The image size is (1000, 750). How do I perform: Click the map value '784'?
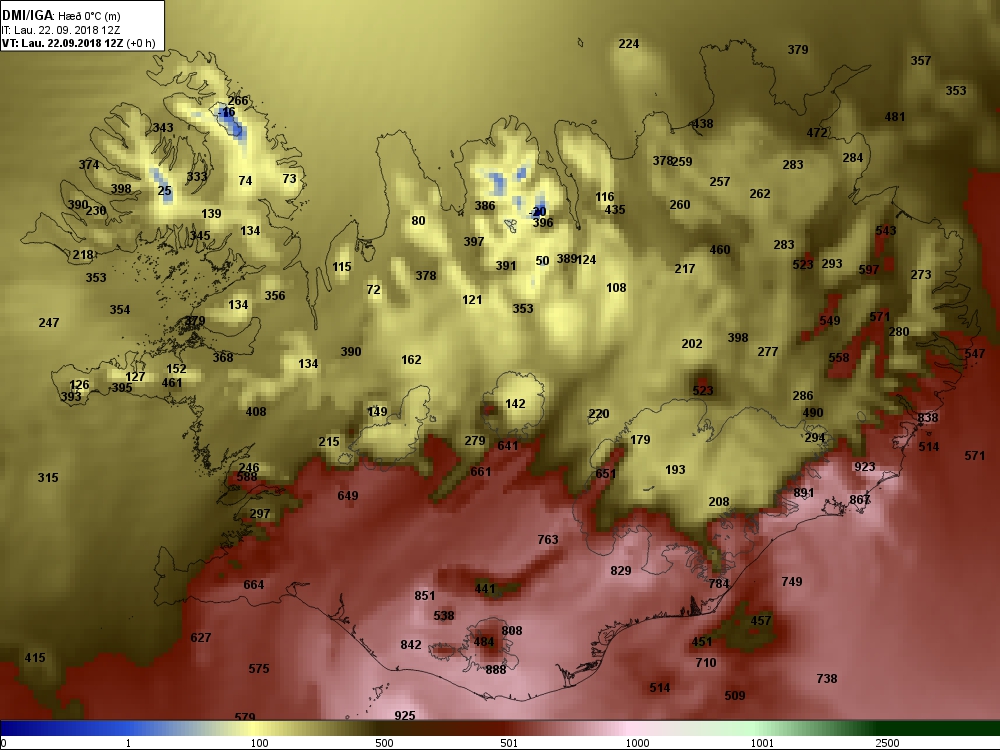[719, 583]
